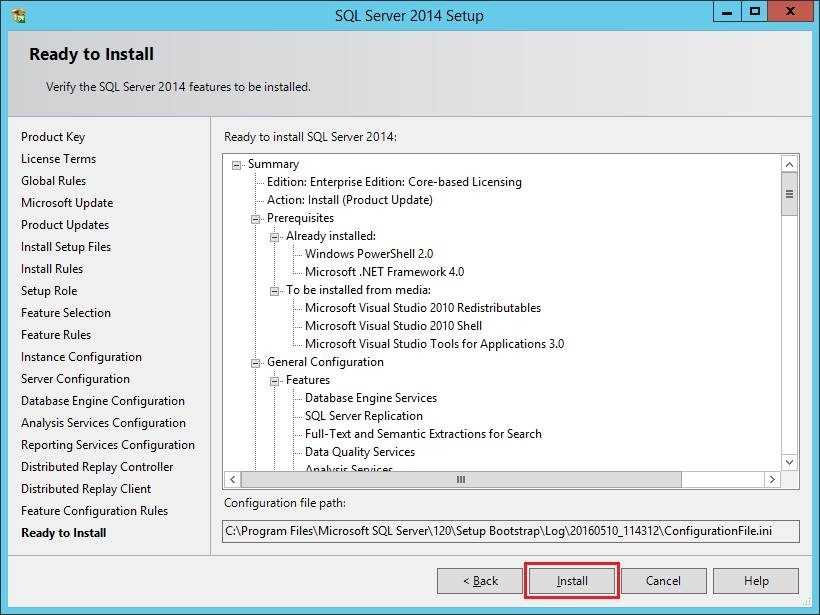Click the Install button
This screenshot has height=615, width=820.
point(572,581)
